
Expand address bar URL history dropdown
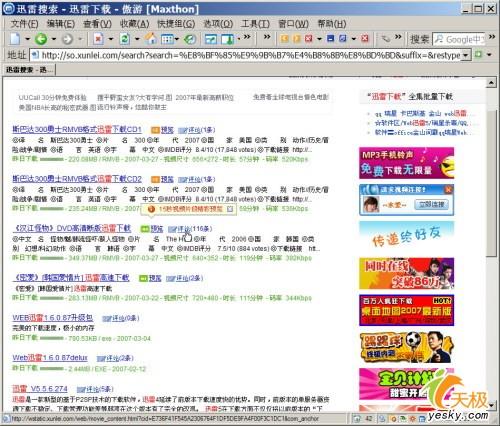[466, 55]
